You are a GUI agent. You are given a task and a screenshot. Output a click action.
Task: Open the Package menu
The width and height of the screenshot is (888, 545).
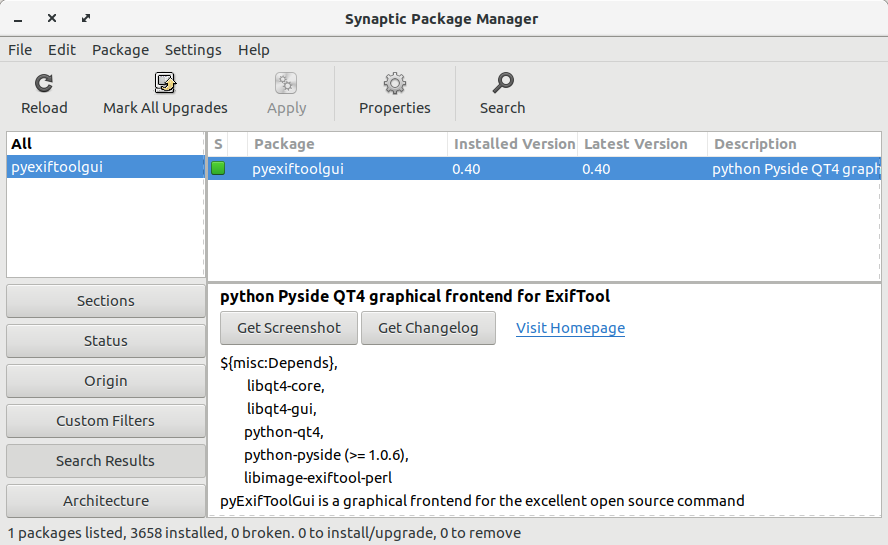(121, 50)
